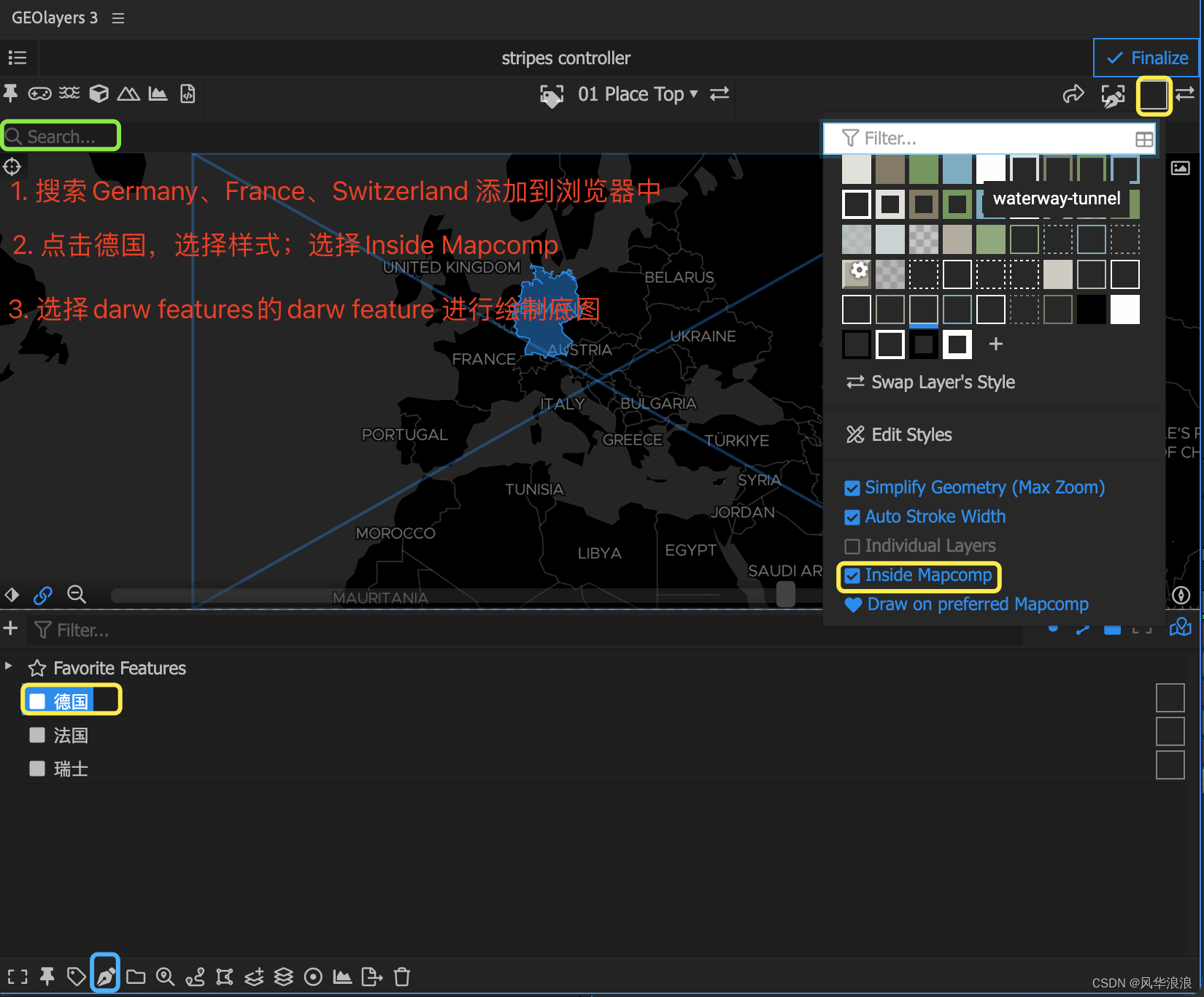Image resolution: width=1204 pixels, height=997 pixels.
Task: Click the mountain terrain icon
Action: (x=128, y=93)
